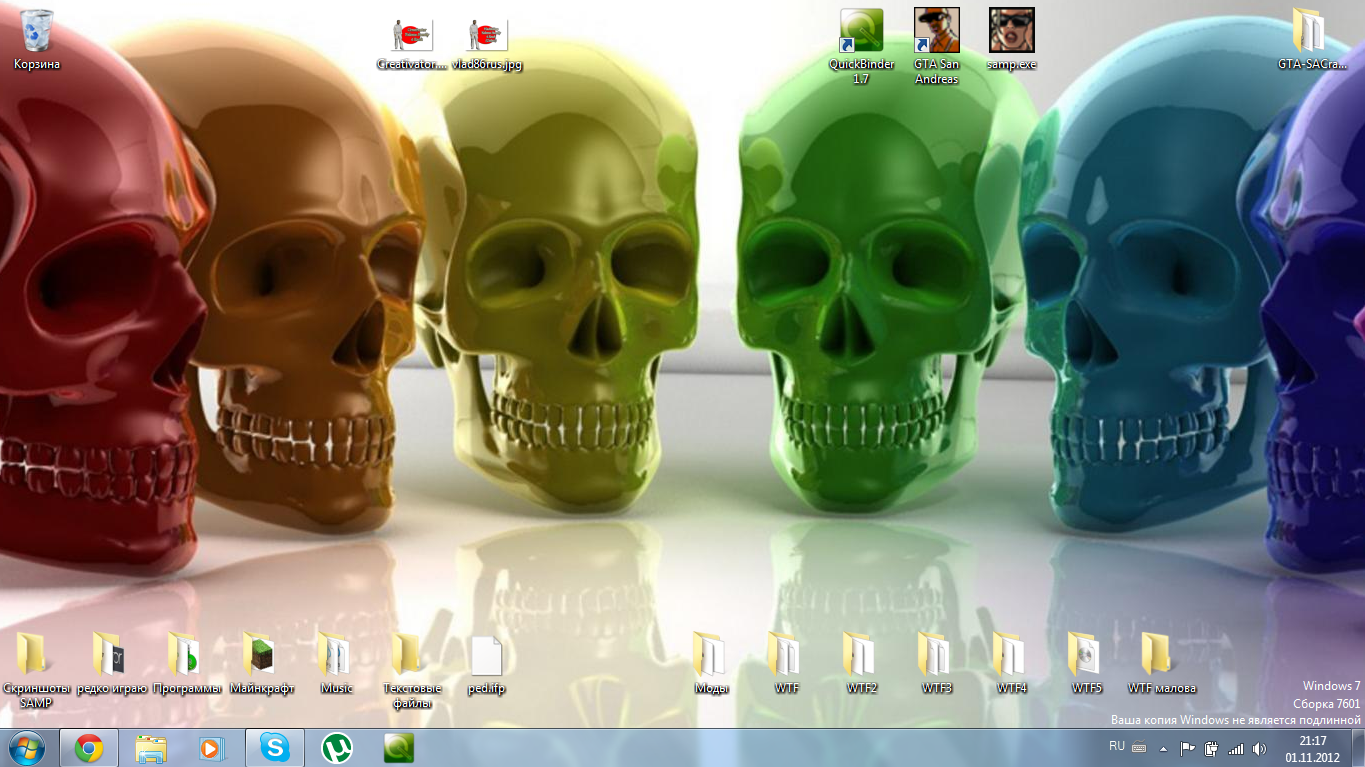This screenshot has height=767, width=1365.
Task: Select the Скриншоты SAMP folder
Action: tap(37, 671)
